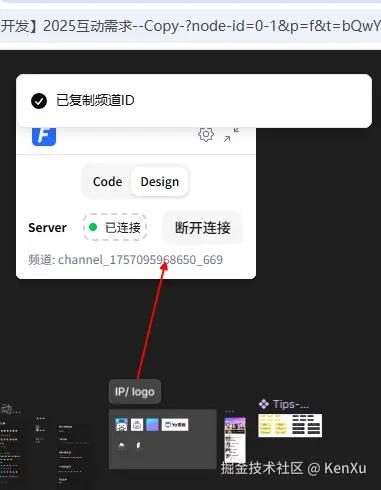This screenshot has width=381, height=490.
Task: Open the plugin settings gear
Action: coord(206,134)
